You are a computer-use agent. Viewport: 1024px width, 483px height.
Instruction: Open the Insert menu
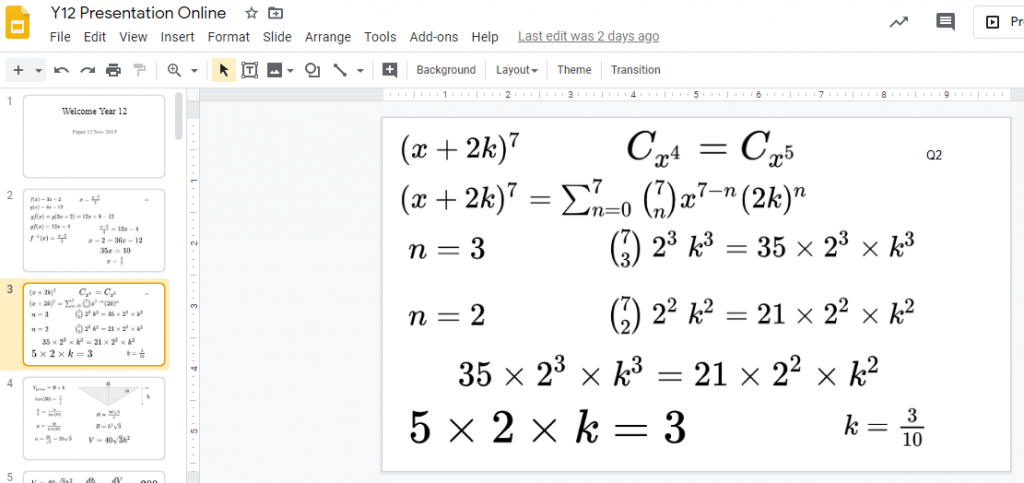click(x=177, y=37)
